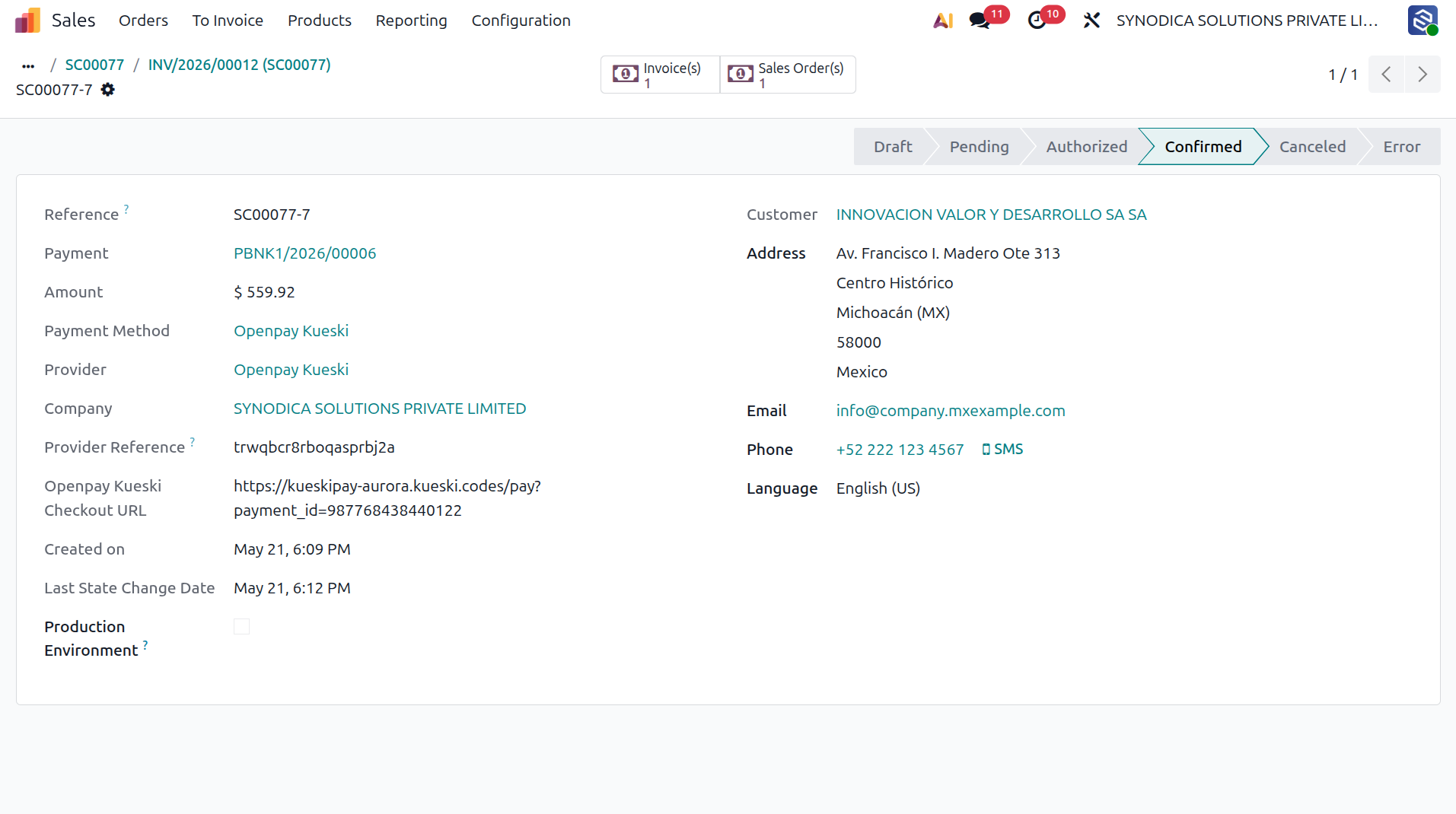Viewport: 1456px width, 814px height.
Task: Open the Configuration menu
Action: pyautogui.click(x=521, y=21)
